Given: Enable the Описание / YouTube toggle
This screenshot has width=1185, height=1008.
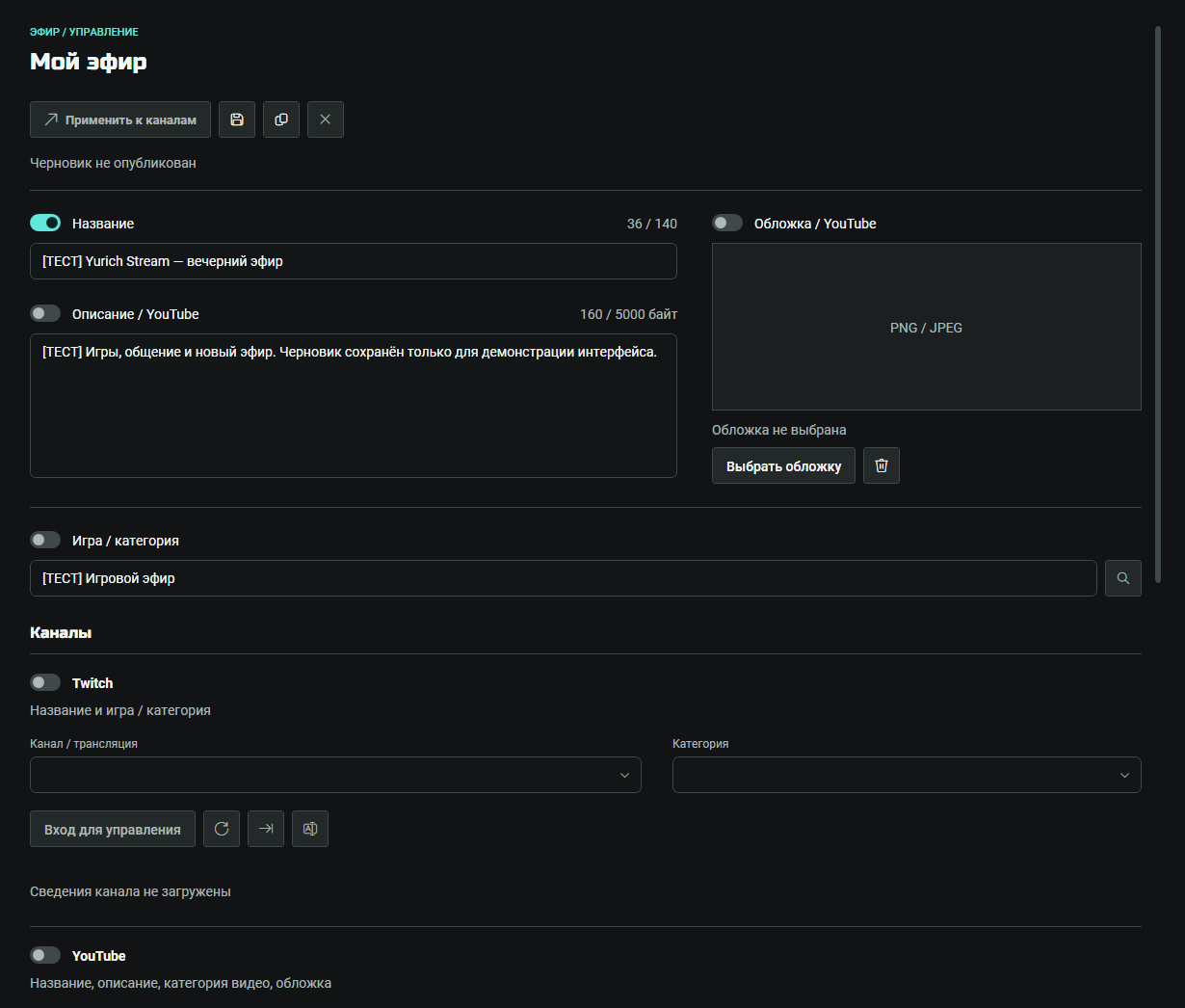Looking at the screenshot, I should coord(45,314).
